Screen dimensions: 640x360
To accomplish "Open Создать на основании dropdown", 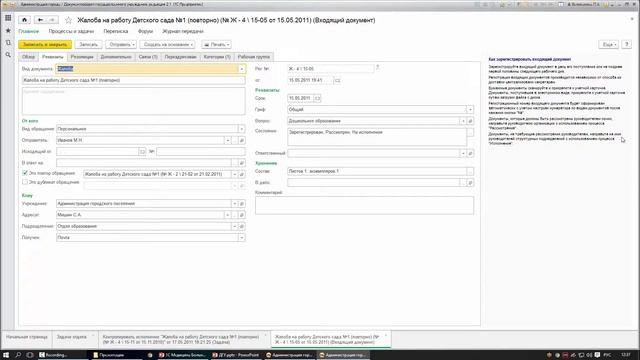I will 167,44.
